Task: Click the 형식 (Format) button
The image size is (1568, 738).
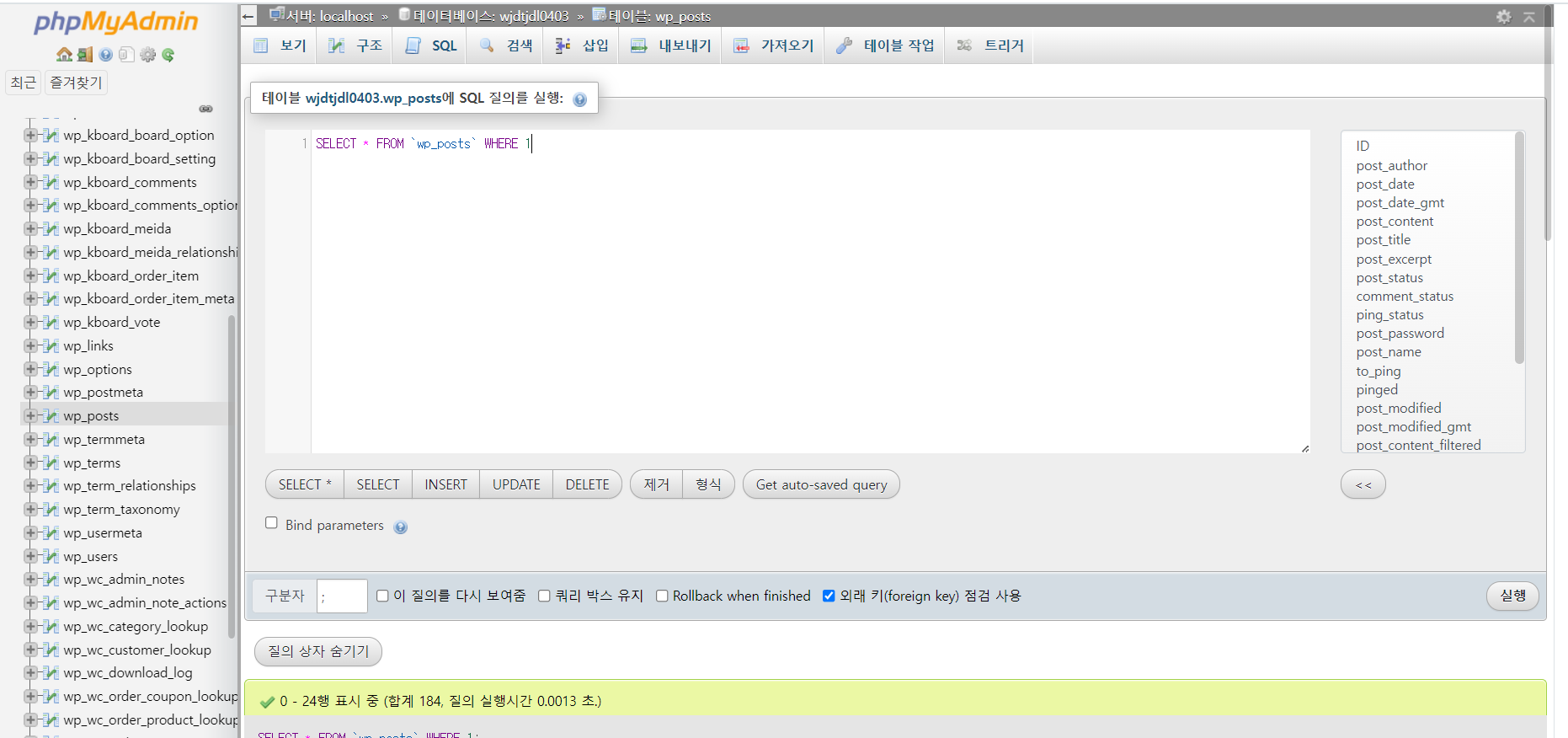Action: tap(708, 484)
